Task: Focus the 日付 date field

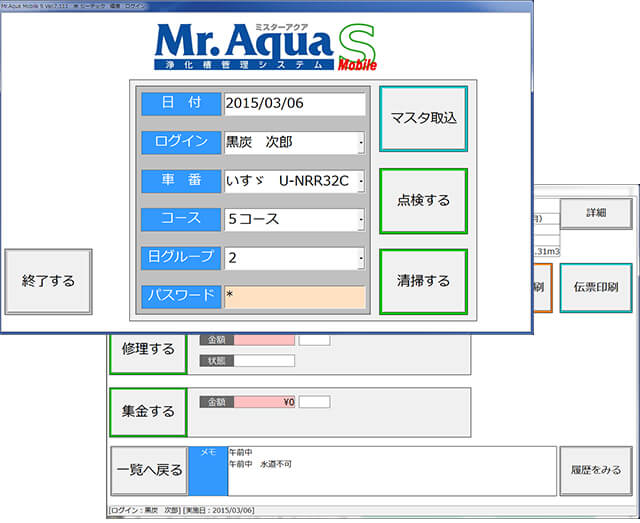Action: point(294,104)
